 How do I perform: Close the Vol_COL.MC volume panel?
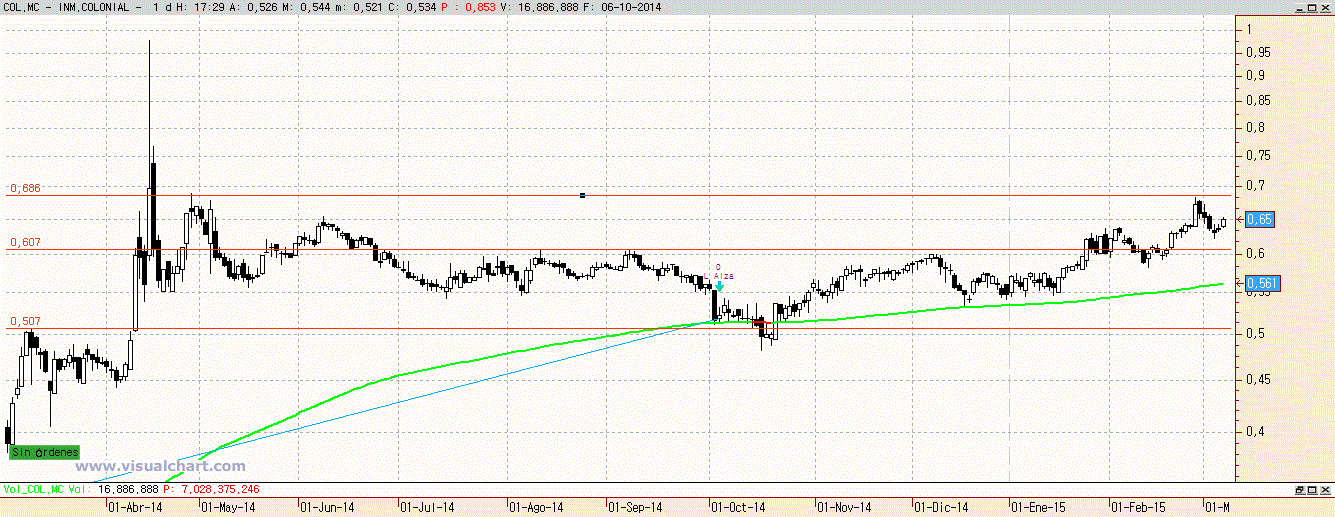(1326, 490)
